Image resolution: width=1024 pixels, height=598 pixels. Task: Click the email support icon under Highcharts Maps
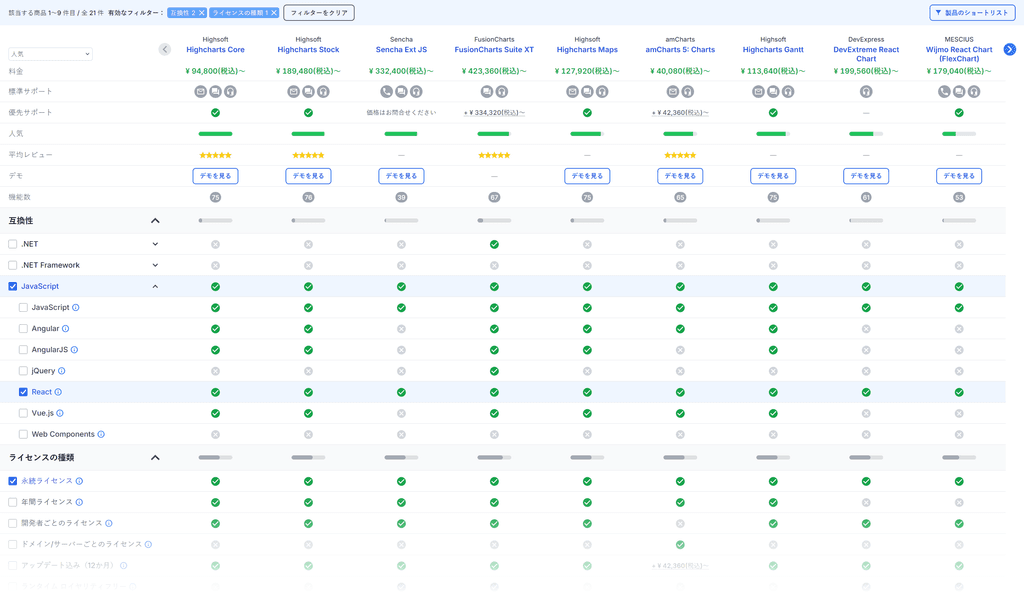click(572, 91)
